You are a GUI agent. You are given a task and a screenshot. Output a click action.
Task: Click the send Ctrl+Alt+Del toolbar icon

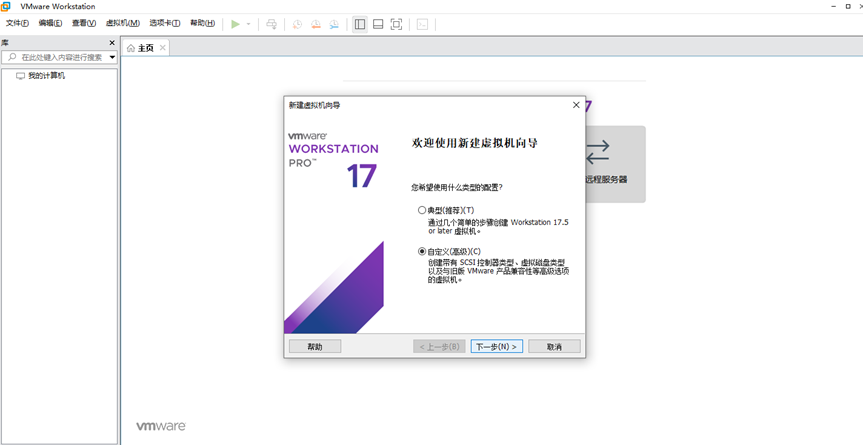pos(271,24)
